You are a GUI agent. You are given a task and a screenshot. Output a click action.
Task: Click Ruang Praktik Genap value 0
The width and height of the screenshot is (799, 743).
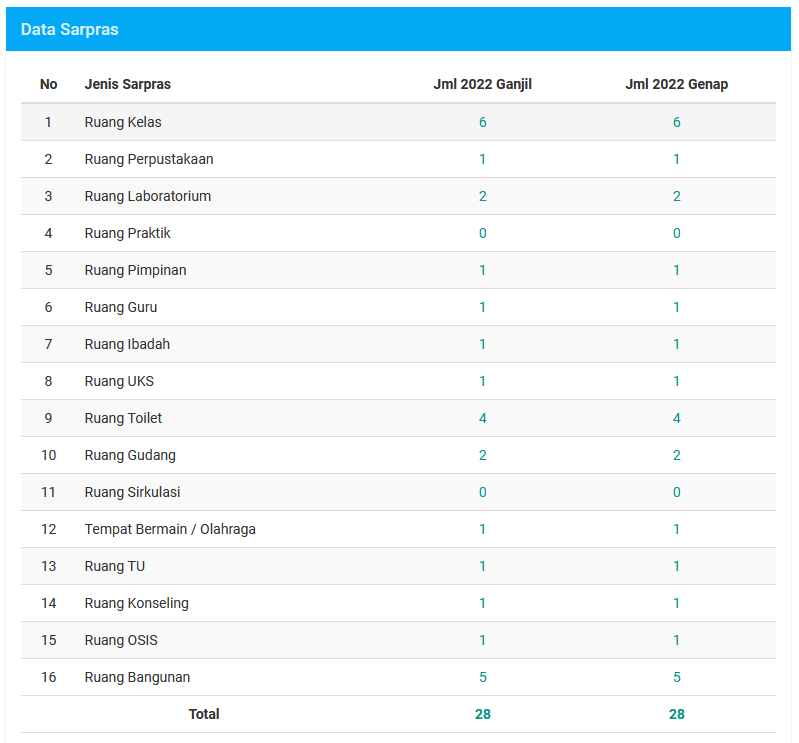(677, 233)
